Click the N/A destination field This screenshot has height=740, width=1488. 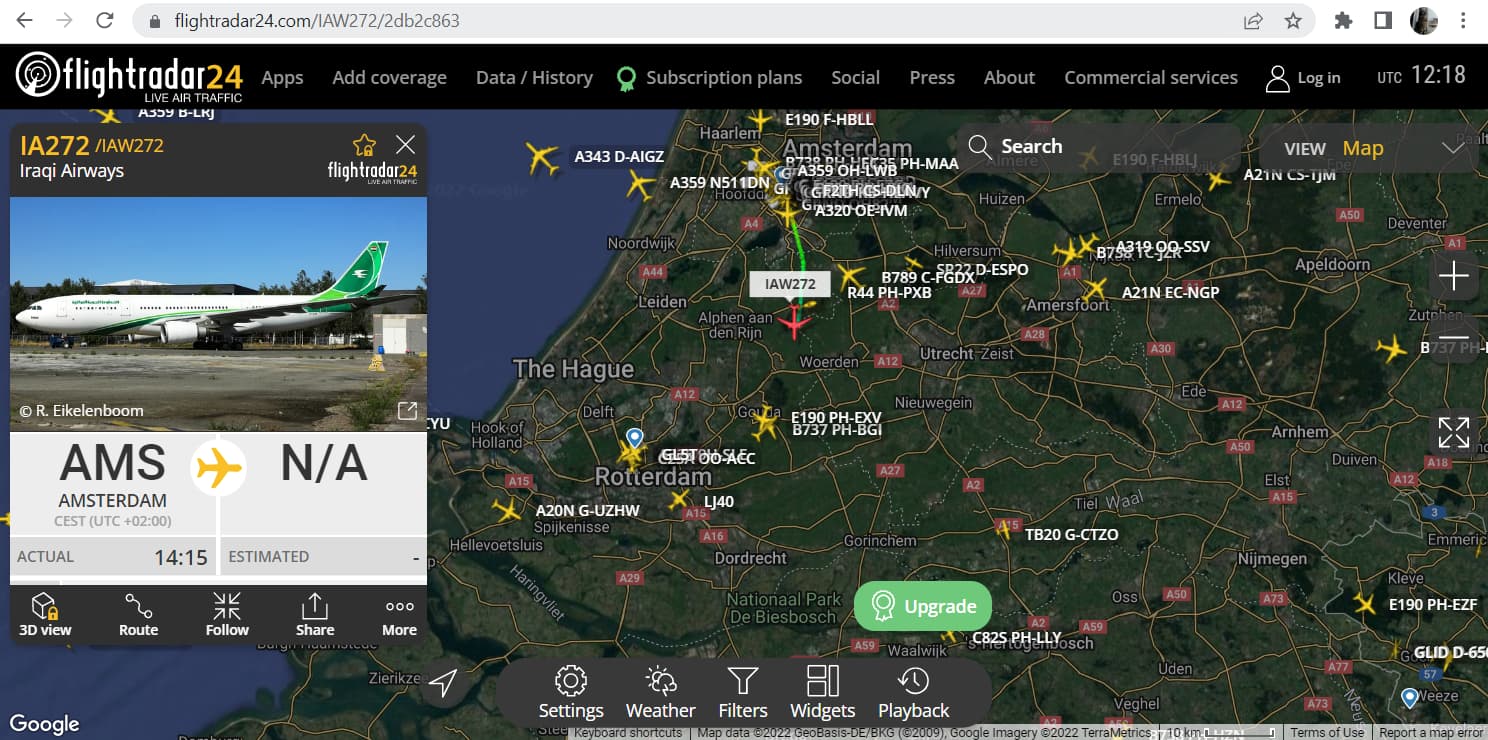[324, 463]
